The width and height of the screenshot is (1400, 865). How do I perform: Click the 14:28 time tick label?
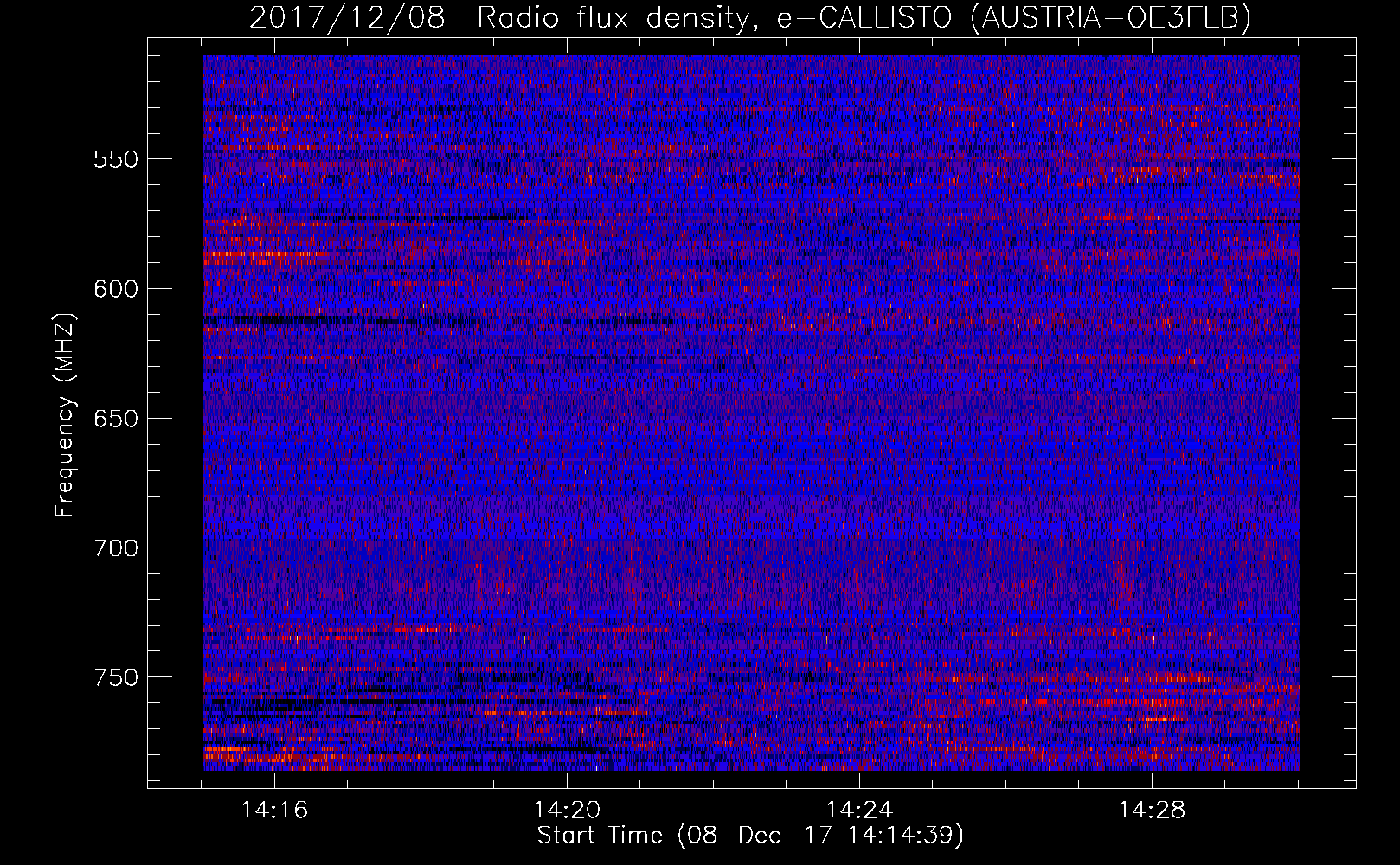(1152, 811)
